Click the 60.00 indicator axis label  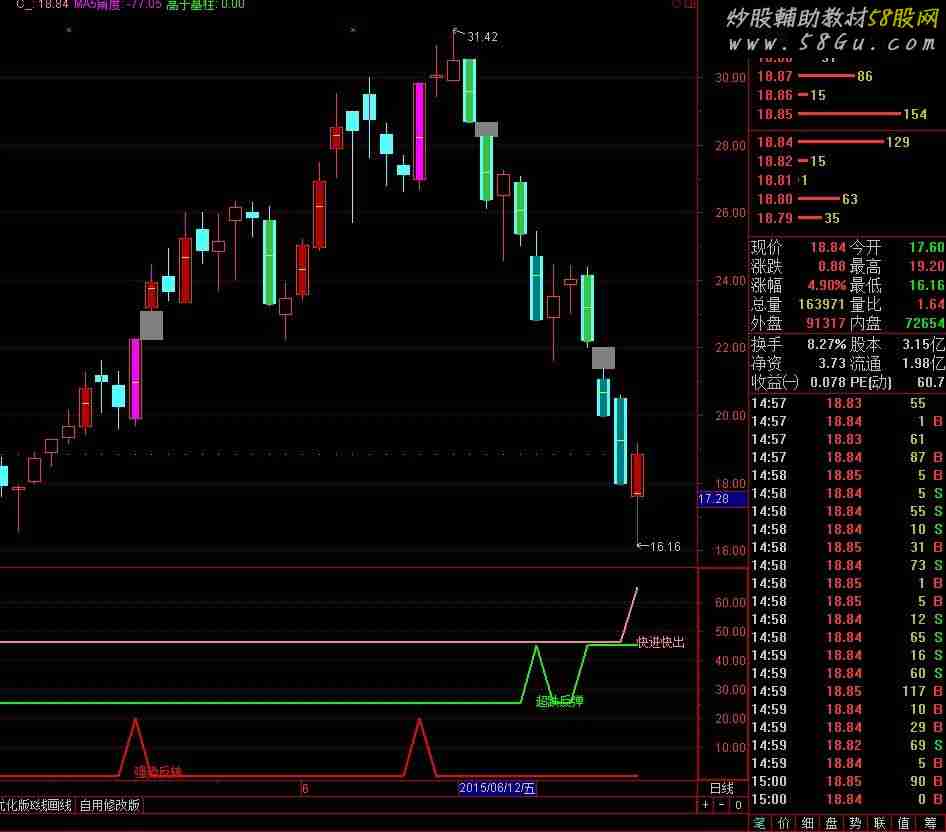pyautogui.click(x=730, y=603)
